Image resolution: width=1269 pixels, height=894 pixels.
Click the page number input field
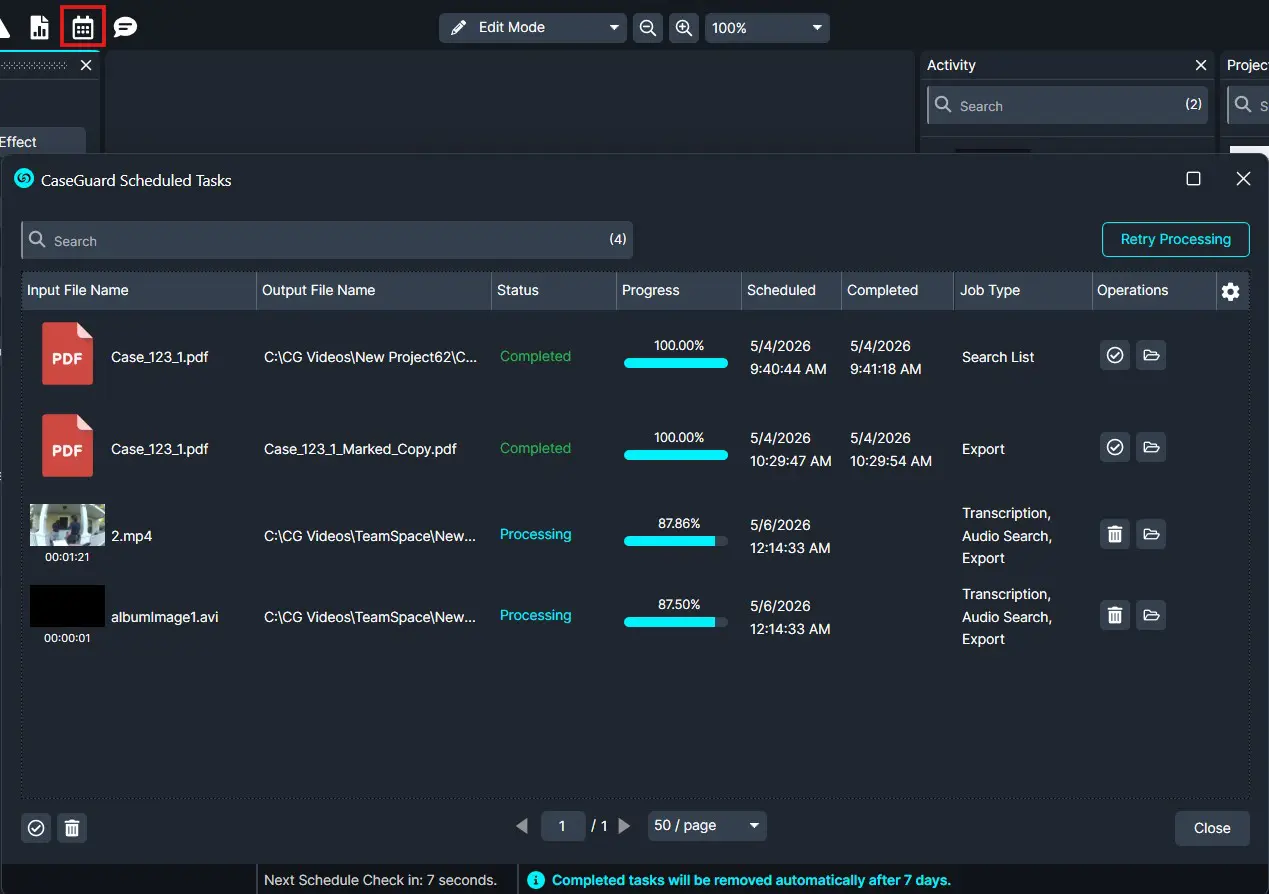tap(563, 826)
